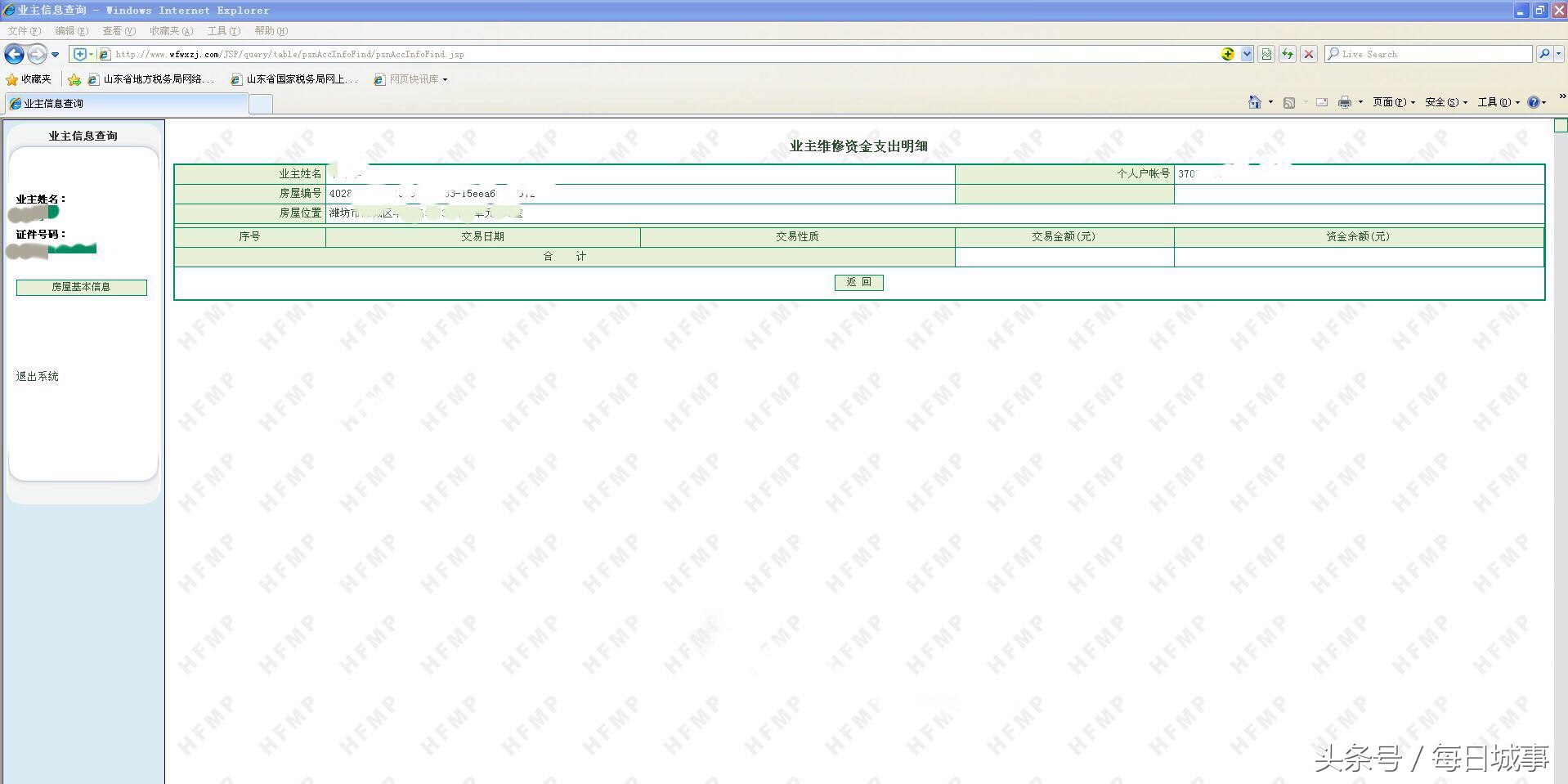Open the 页面(P) command bar menu
1568x784 pixels.
[1393, 102]
